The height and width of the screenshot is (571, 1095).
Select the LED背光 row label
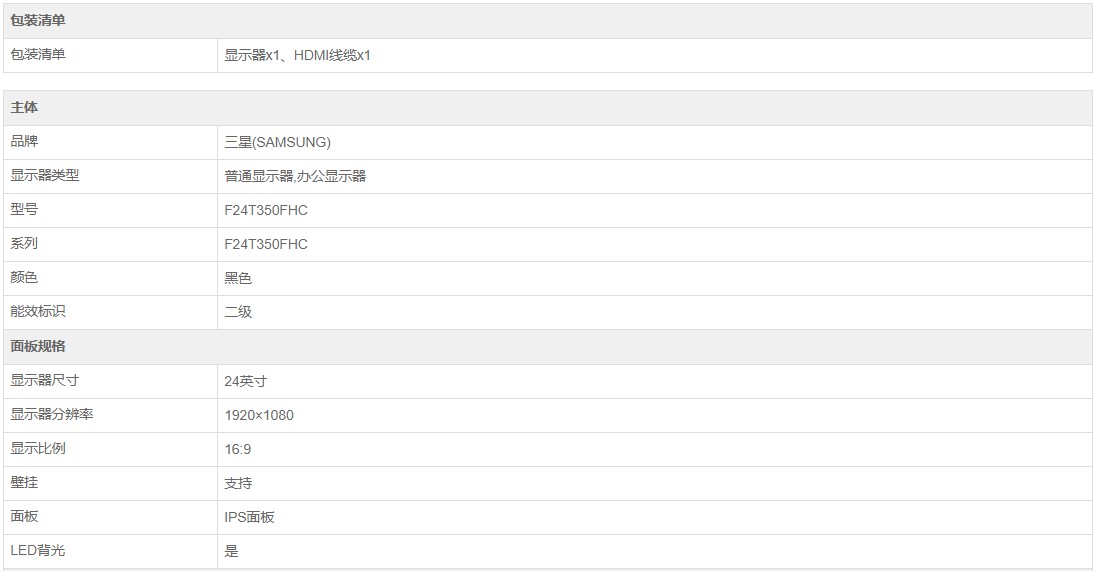coord(37,551)
